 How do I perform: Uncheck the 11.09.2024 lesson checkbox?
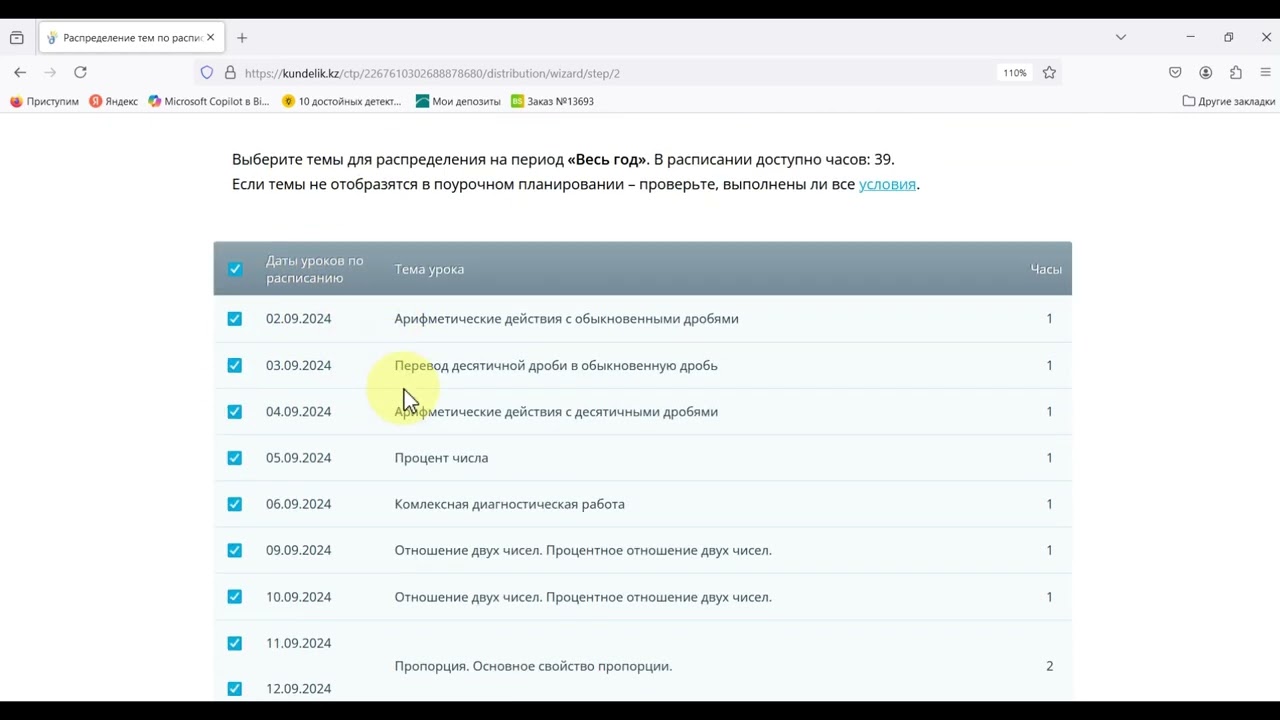pos(235,643)
